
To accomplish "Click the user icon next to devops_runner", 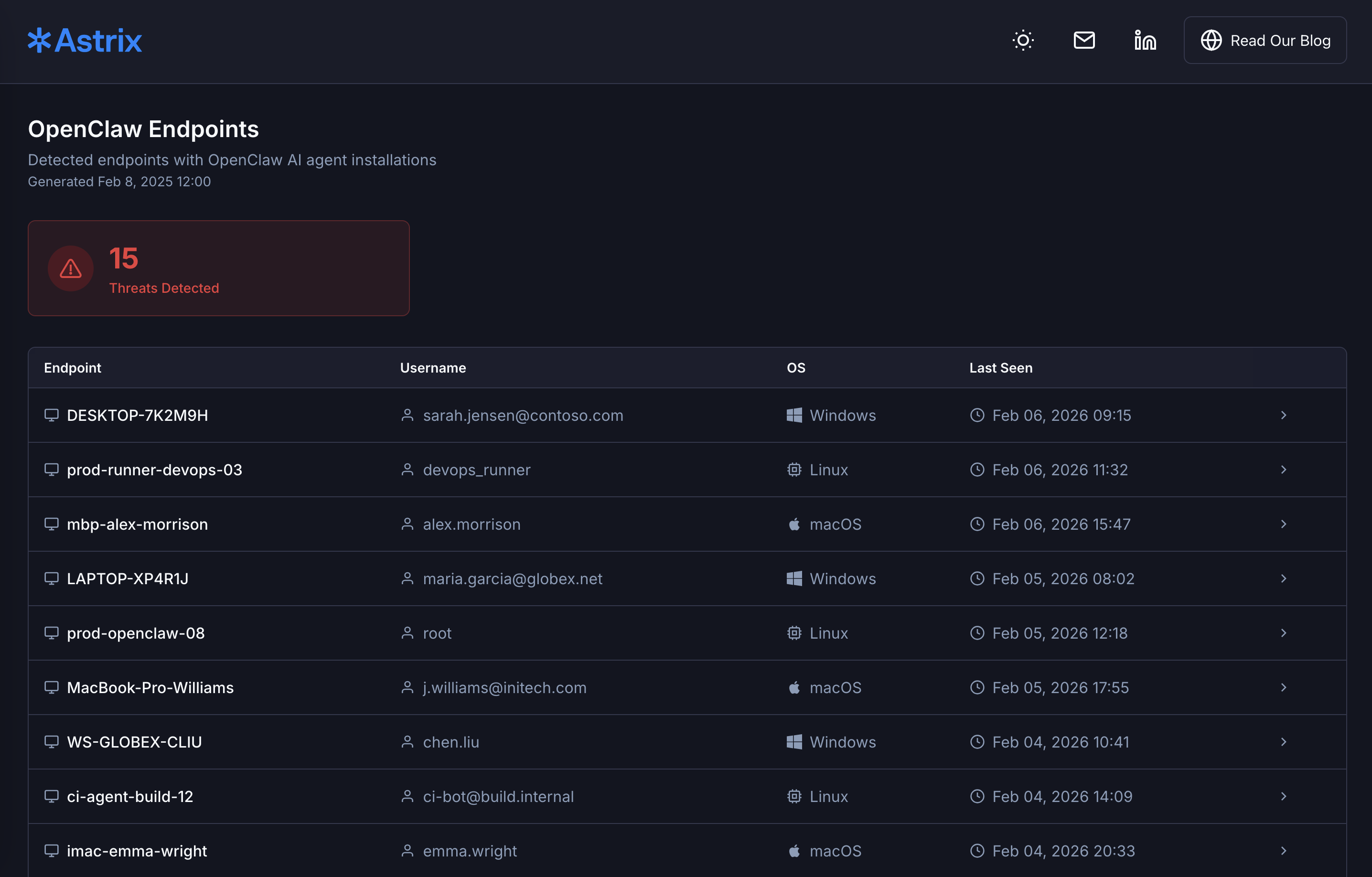I will [x=407, y=470].
